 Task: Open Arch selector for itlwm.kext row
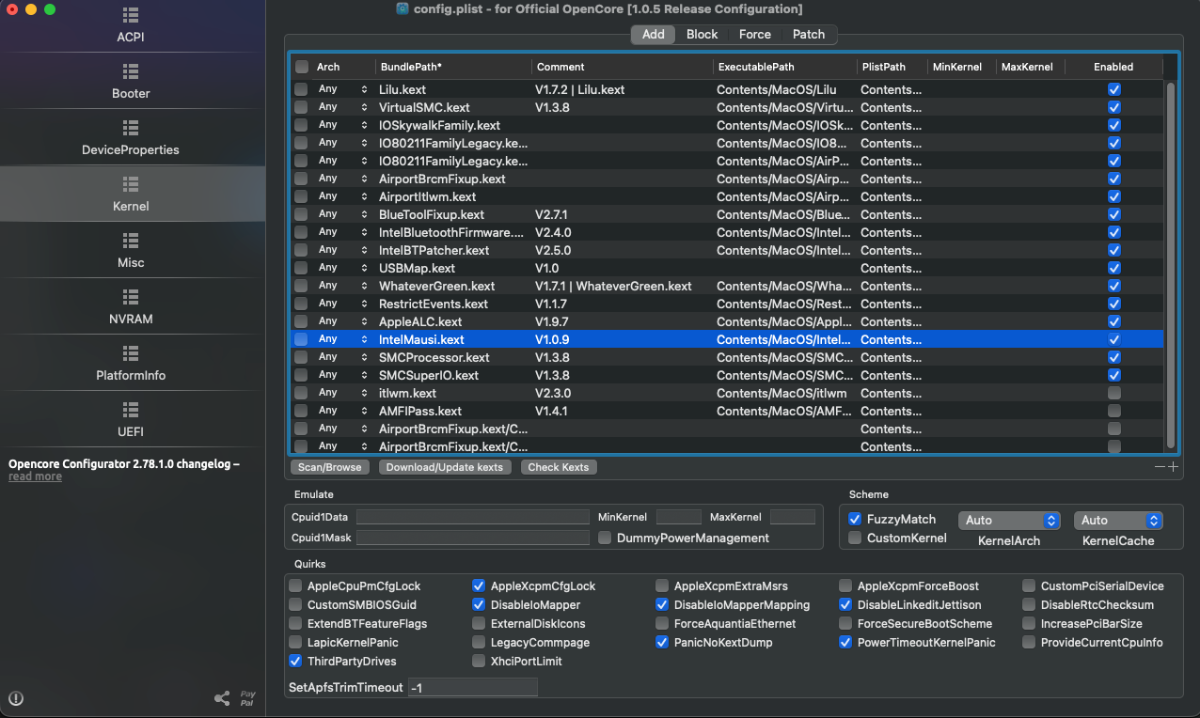(x=343, y=393)
